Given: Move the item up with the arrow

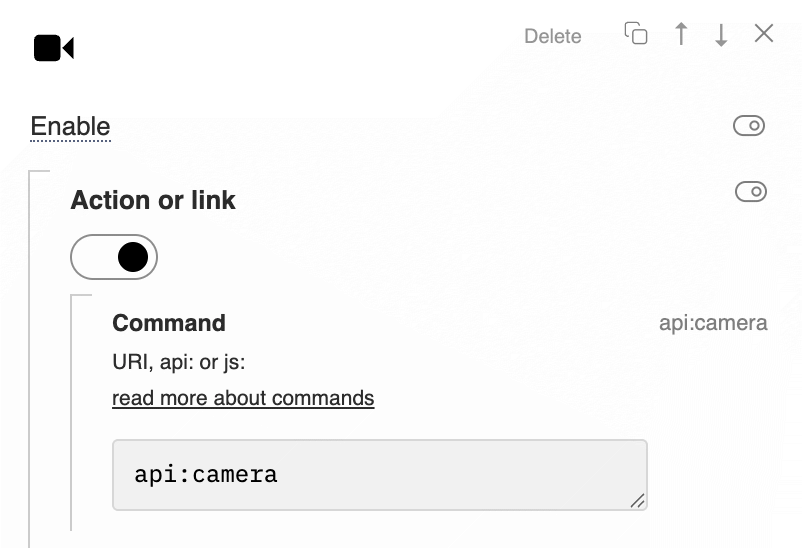Looking at the screenshot, I should pos(681,34).
